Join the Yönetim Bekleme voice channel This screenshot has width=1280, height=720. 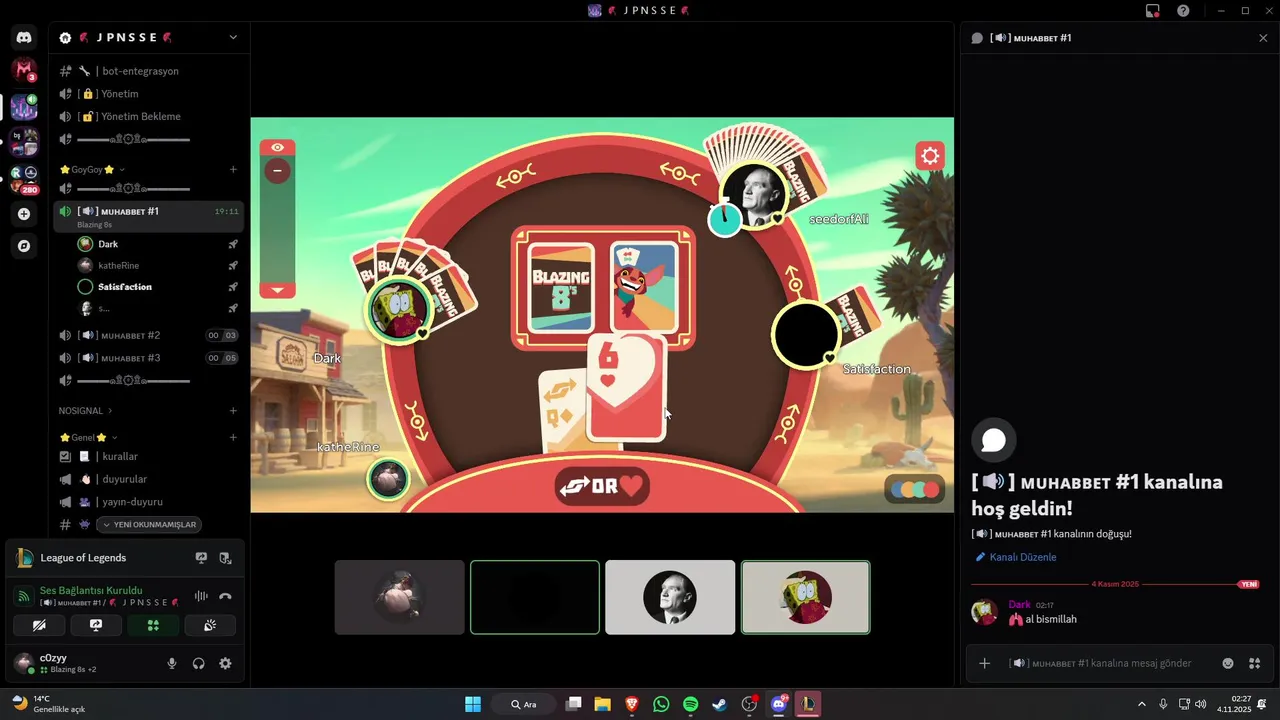[x=149, y=116]
